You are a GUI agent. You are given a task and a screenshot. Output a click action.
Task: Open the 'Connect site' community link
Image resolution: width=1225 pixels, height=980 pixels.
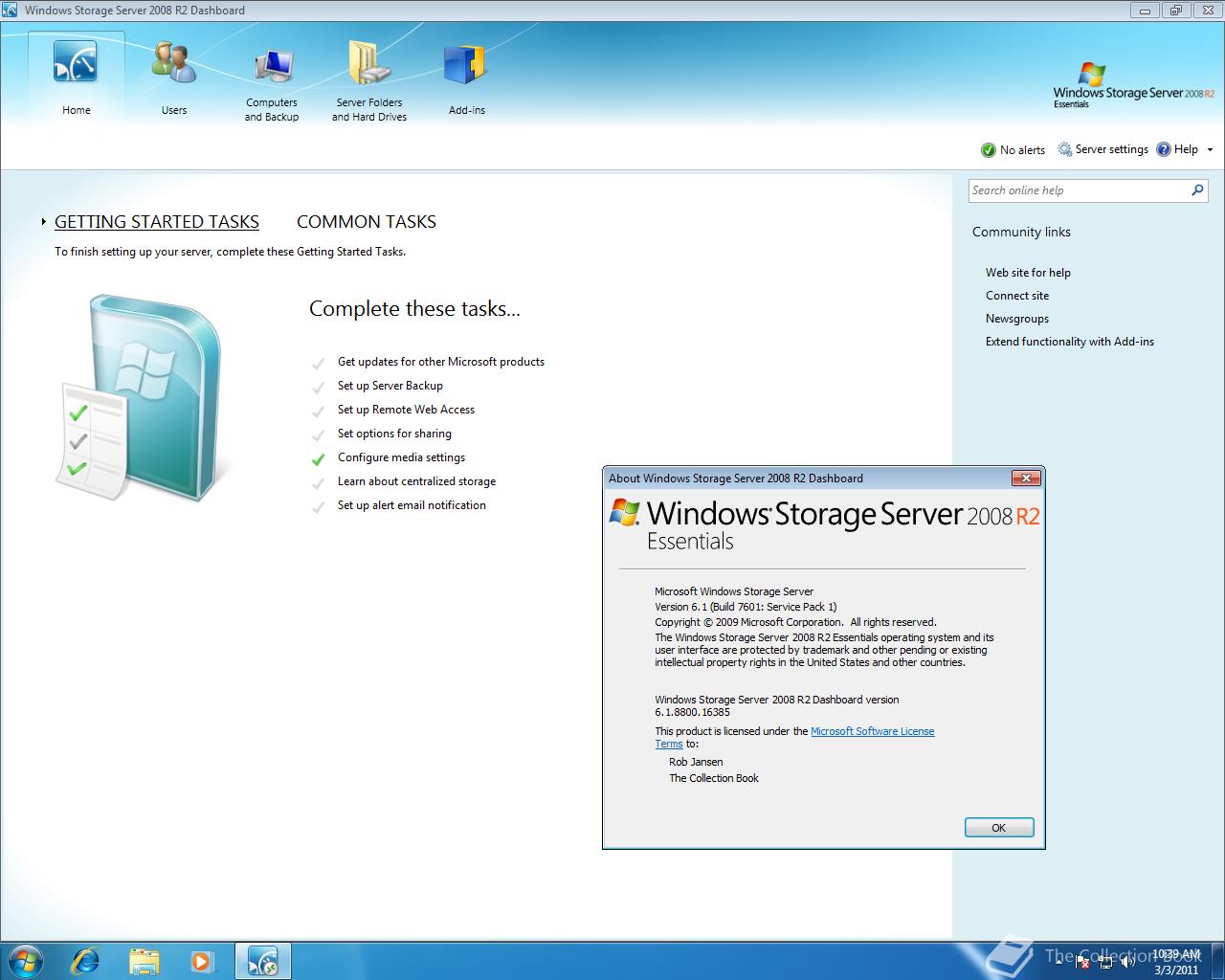1017,296
